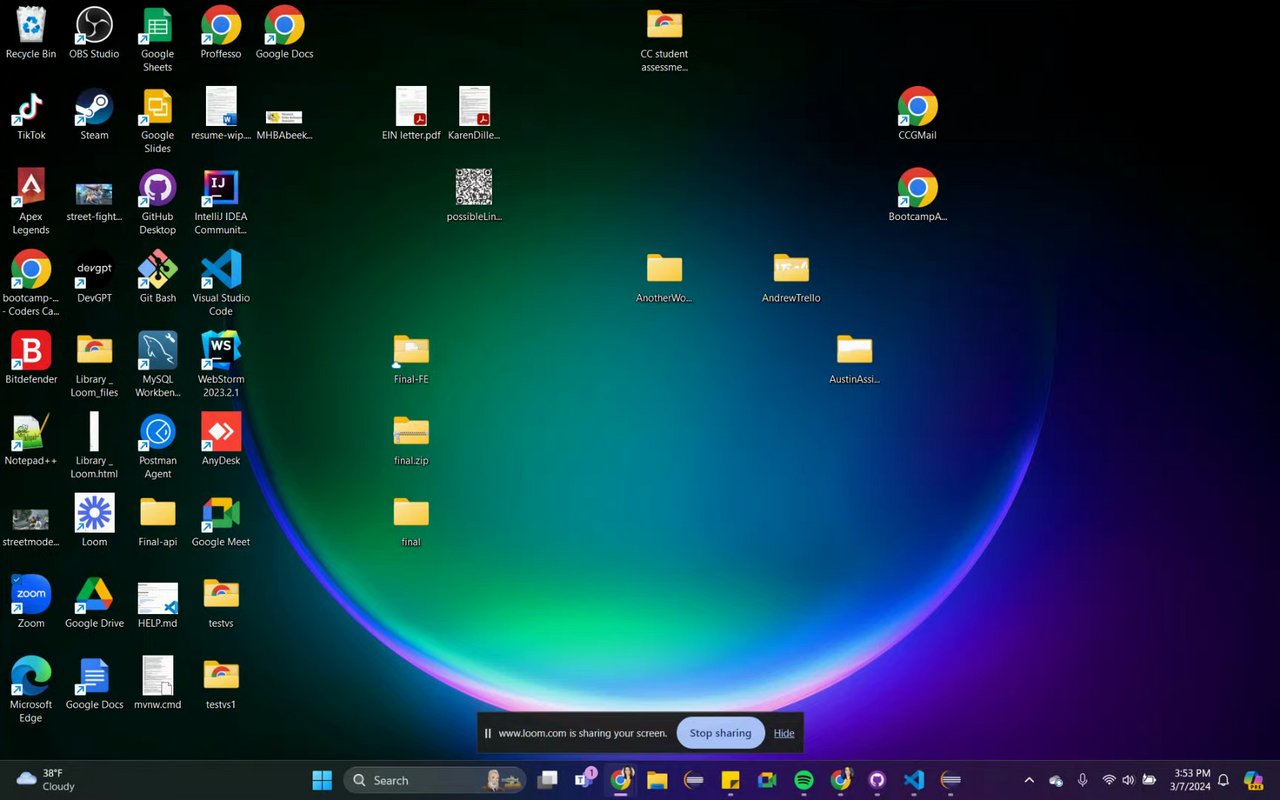
Task: Launch Bitdefender from the desktop
Action: click(31, 358)
